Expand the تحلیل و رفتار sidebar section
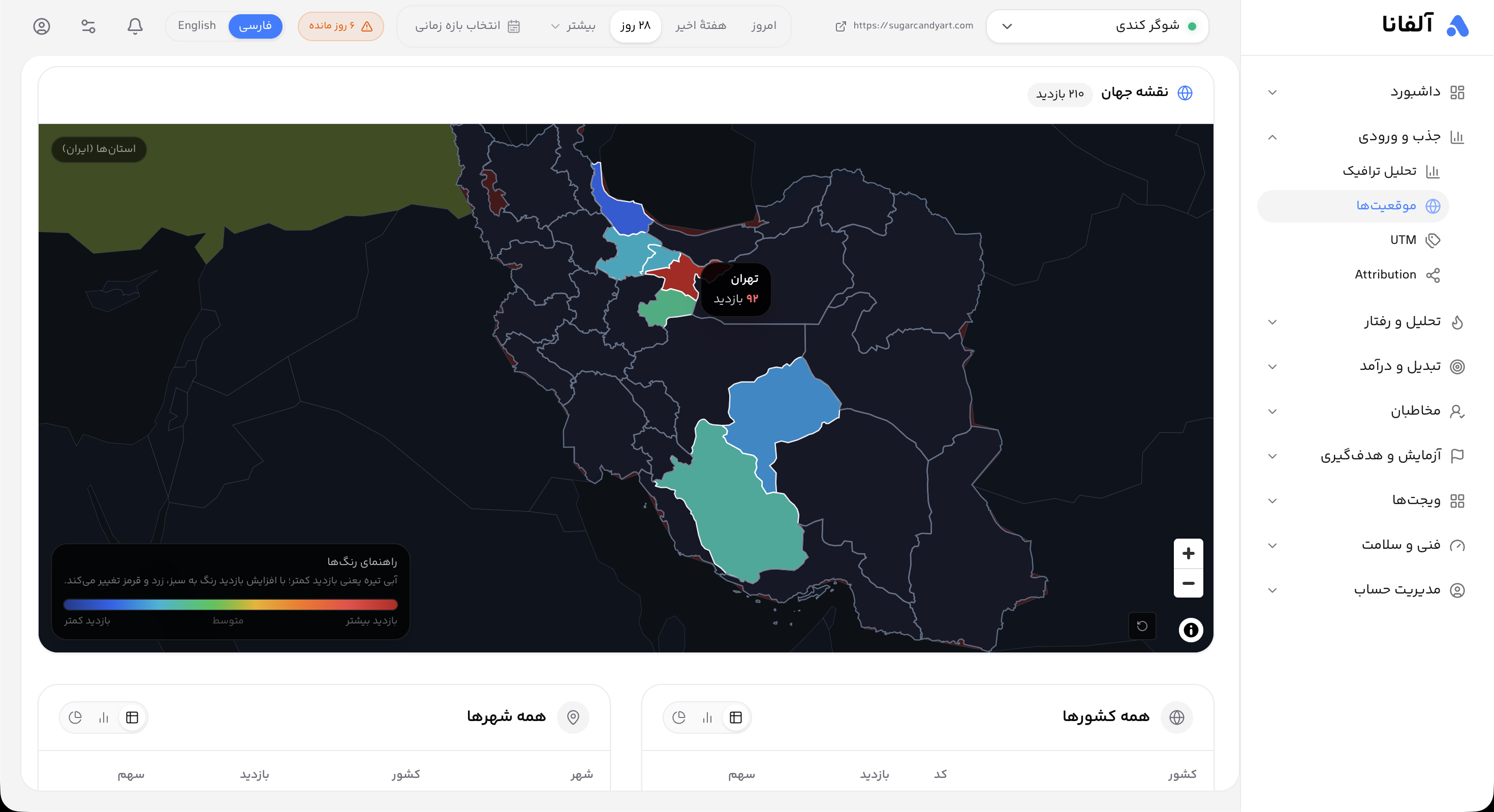This screenshot has width=1494, height=812. [x=1367, y=322]
